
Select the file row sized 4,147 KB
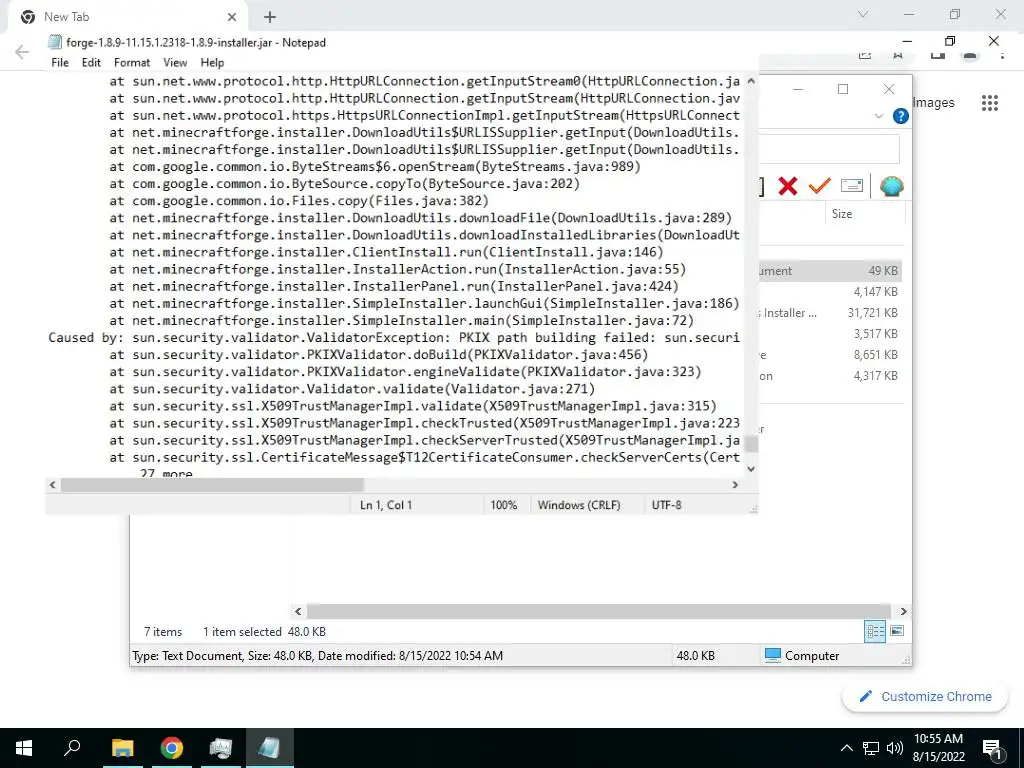coord(830,291)
